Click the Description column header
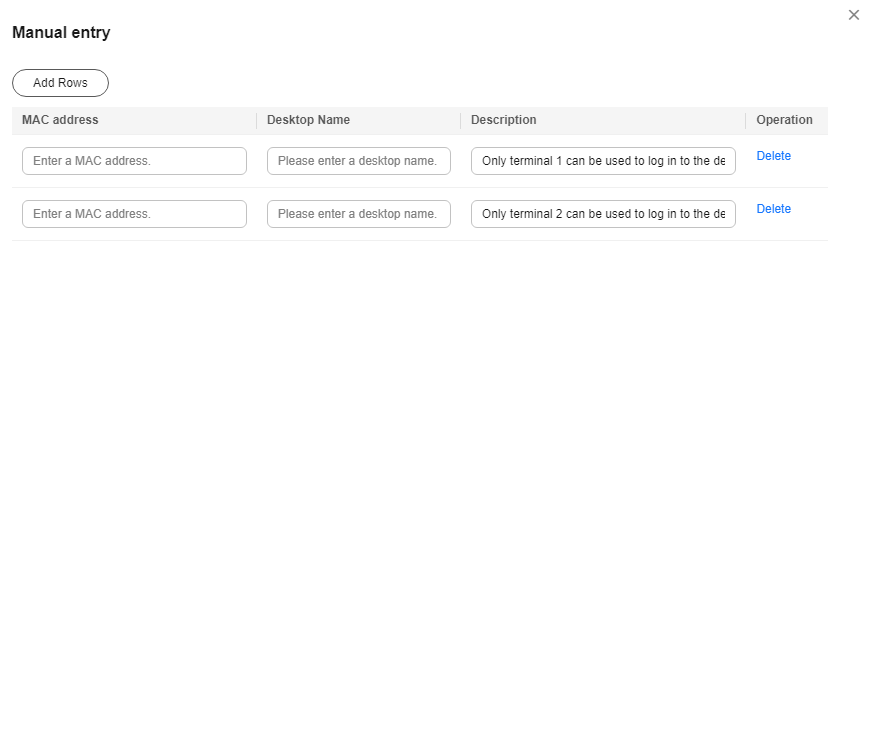The width and height of the screenshot is (876, 734). [x=503, y=120]
